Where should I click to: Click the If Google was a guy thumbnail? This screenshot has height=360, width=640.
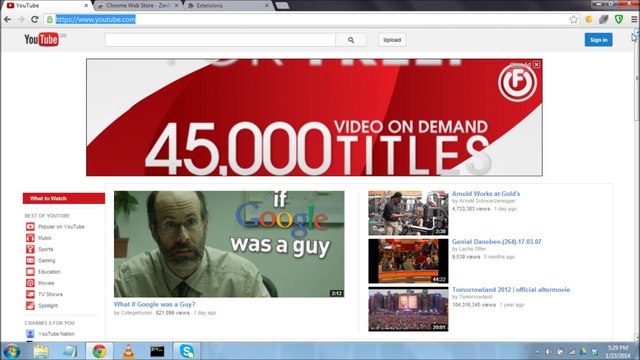[229, 244]
